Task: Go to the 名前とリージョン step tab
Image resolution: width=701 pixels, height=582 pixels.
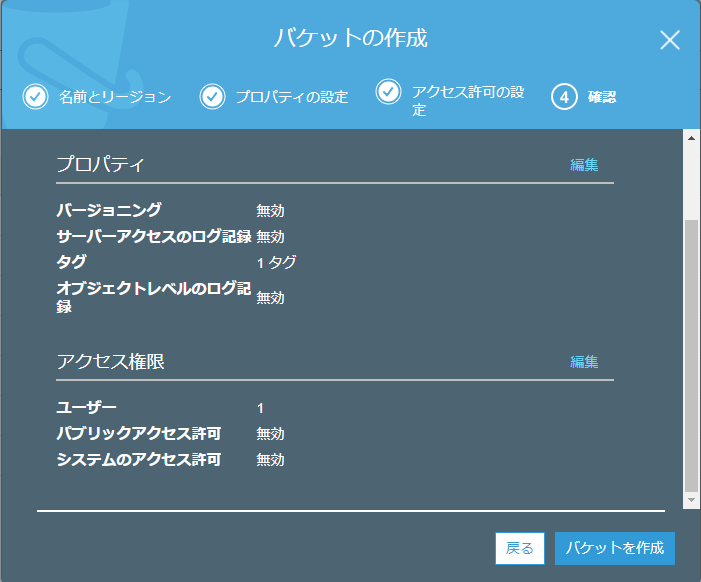Action: pos(115,97)
